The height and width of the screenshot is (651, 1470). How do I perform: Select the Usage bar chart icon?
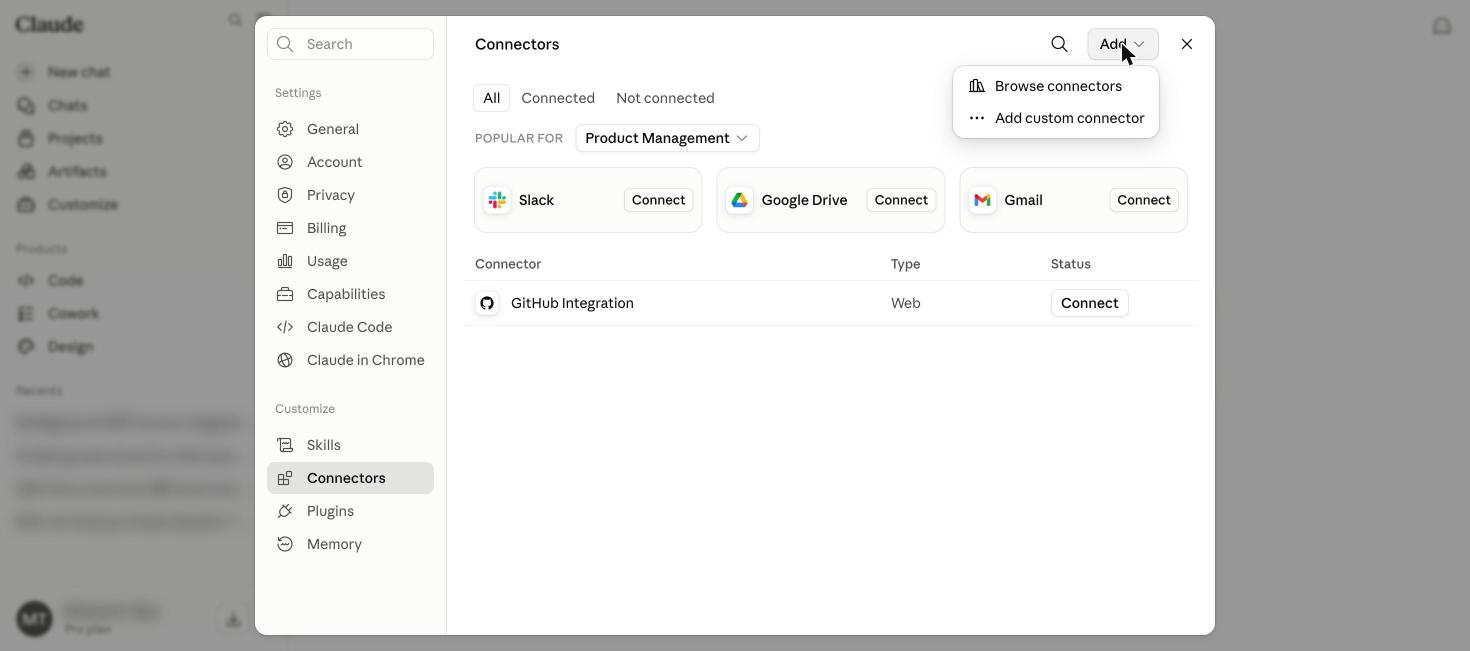[x=285, y=261]
